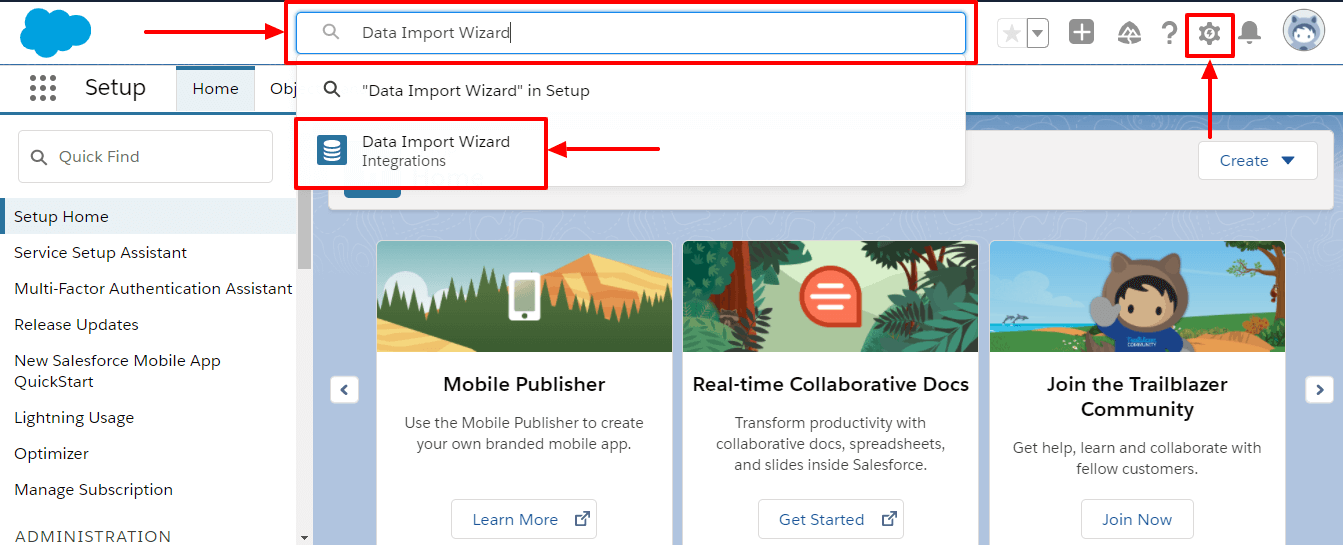
Task: Click the Setup app name label
Action: click(x=115, y=88)
